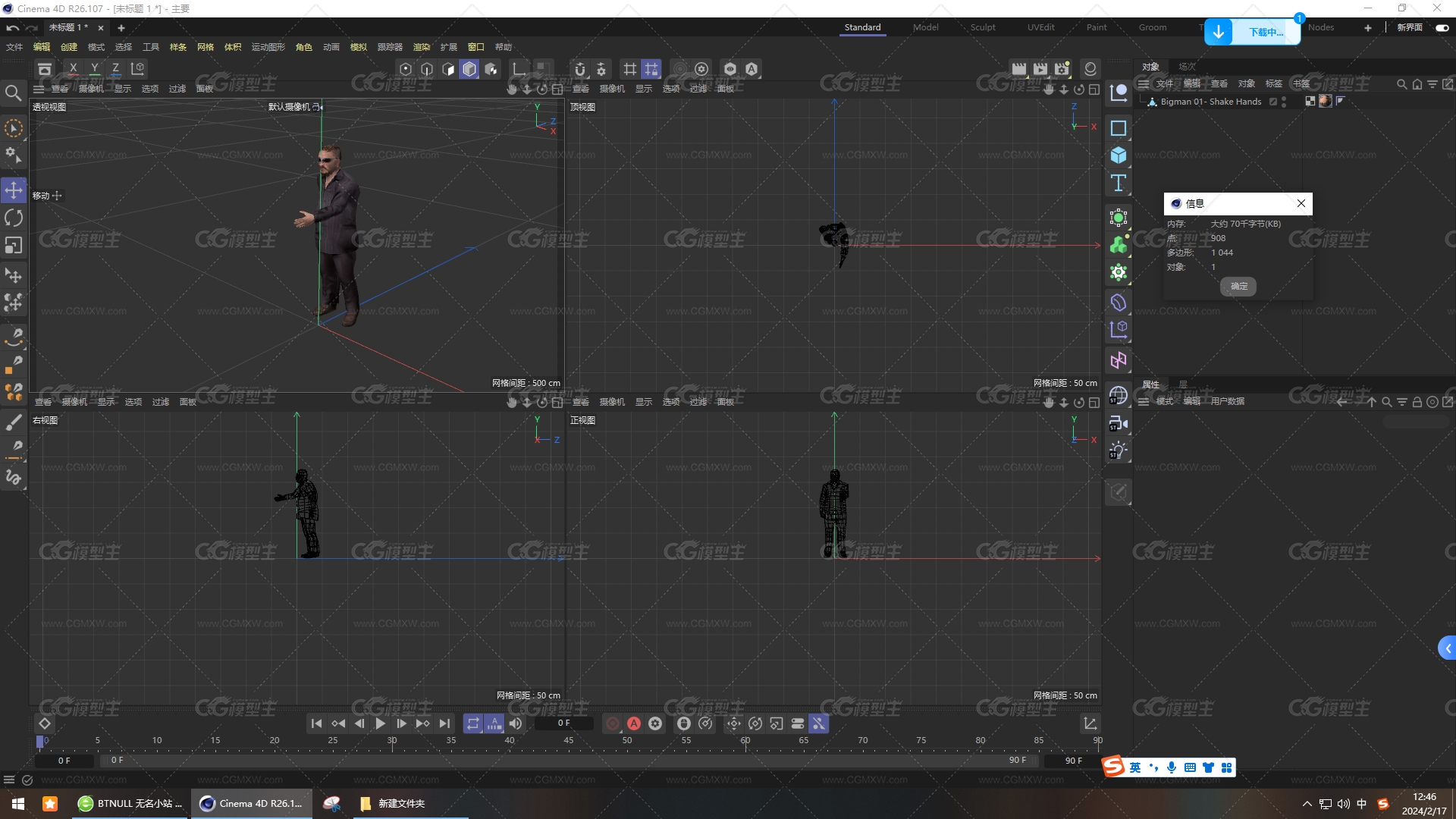Open top view 显示 menu
Screen dimensions: 1456x819
coord(644,89)
